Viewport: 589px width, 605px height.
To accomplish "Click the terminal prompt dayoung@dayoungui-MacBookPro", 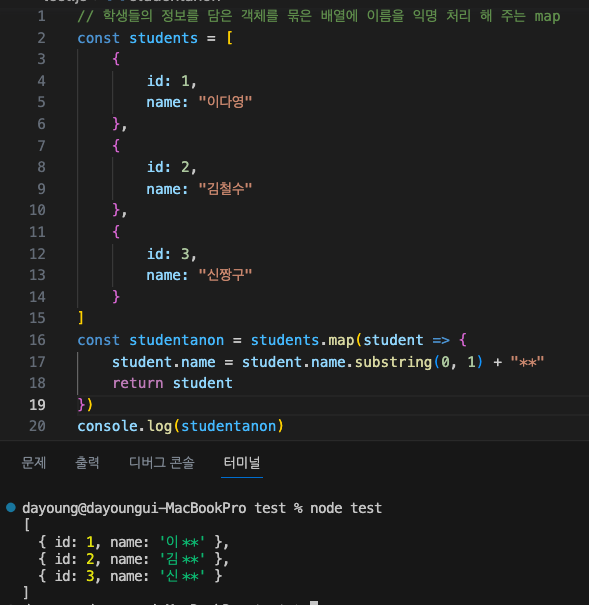I will click(134, 508).
